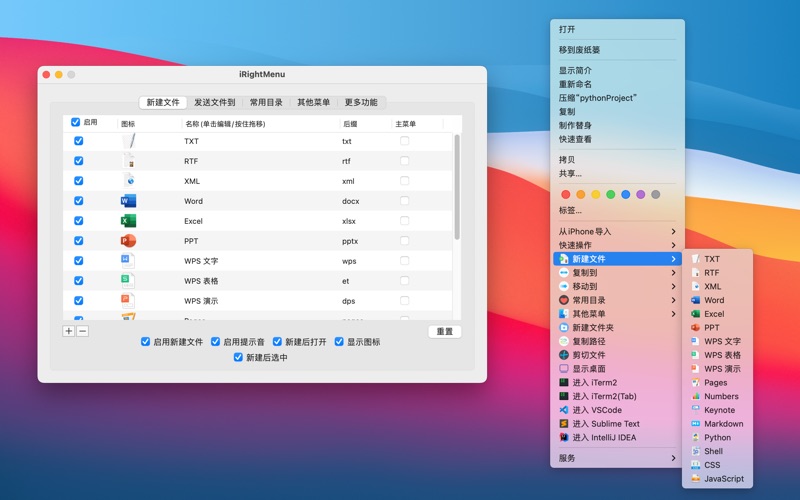Click the WPS 表格 icon in table

point(128,281)
